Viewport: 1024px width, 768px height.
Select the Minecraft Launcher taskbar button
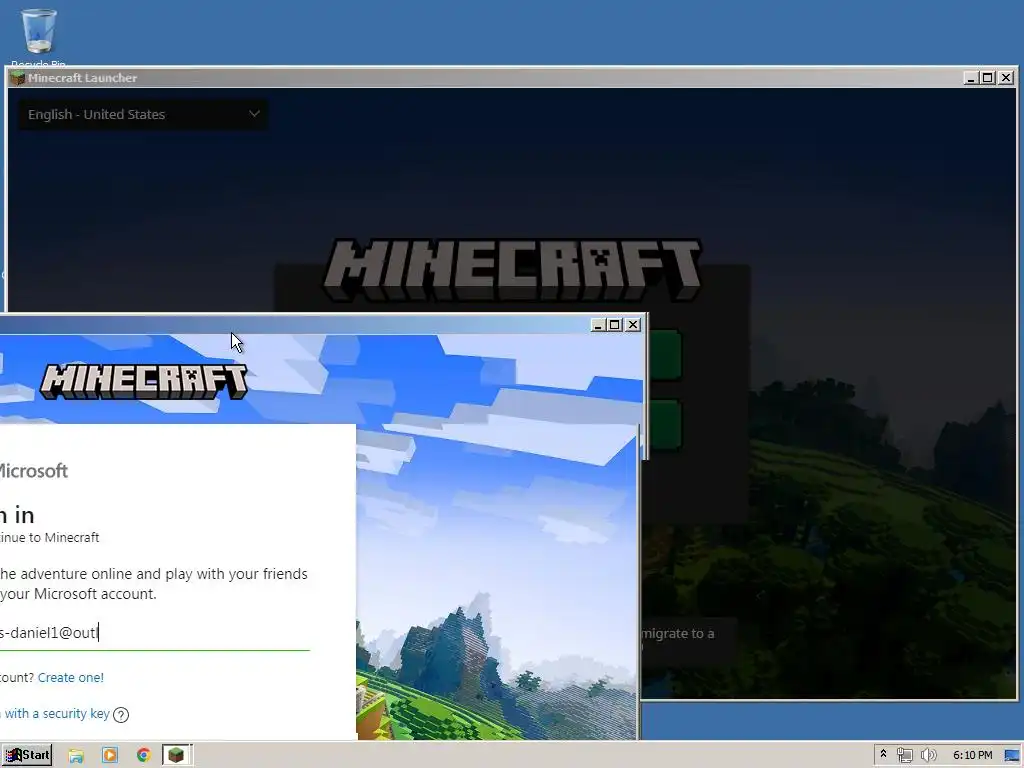click(x=176, y=756)
